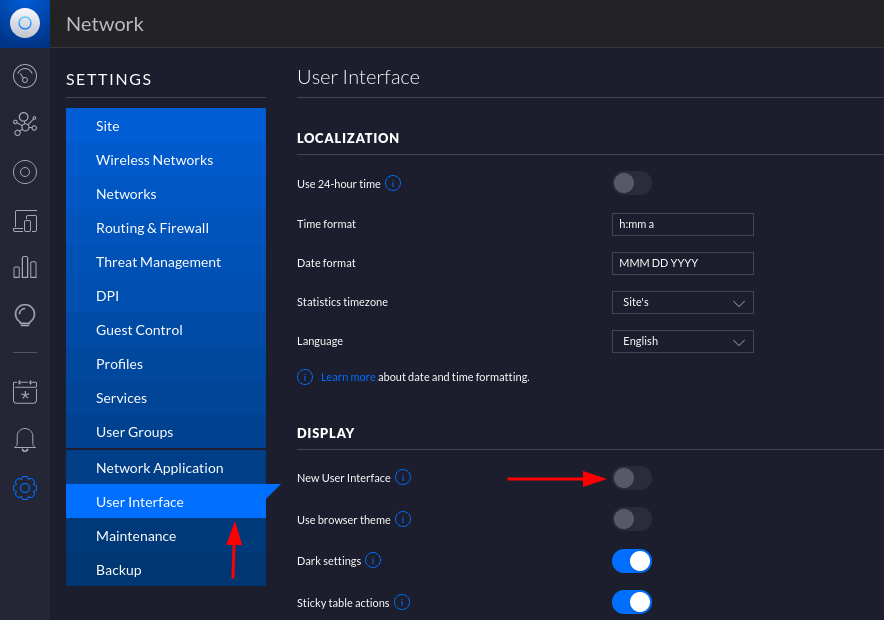The height and width of the screenshot is (620, 884).
Task: Click the Learn more link
Action: tap(348, 377)
